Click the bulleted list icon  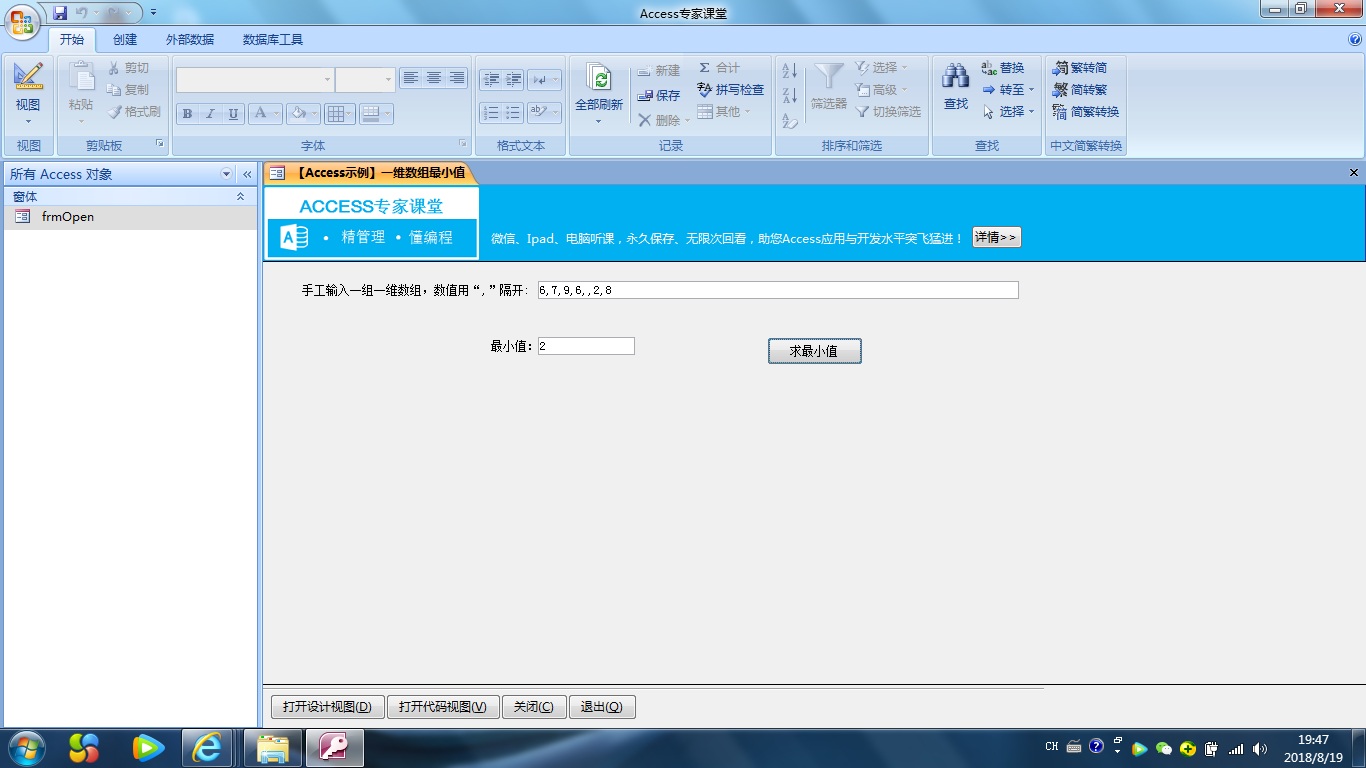[513, 113]
